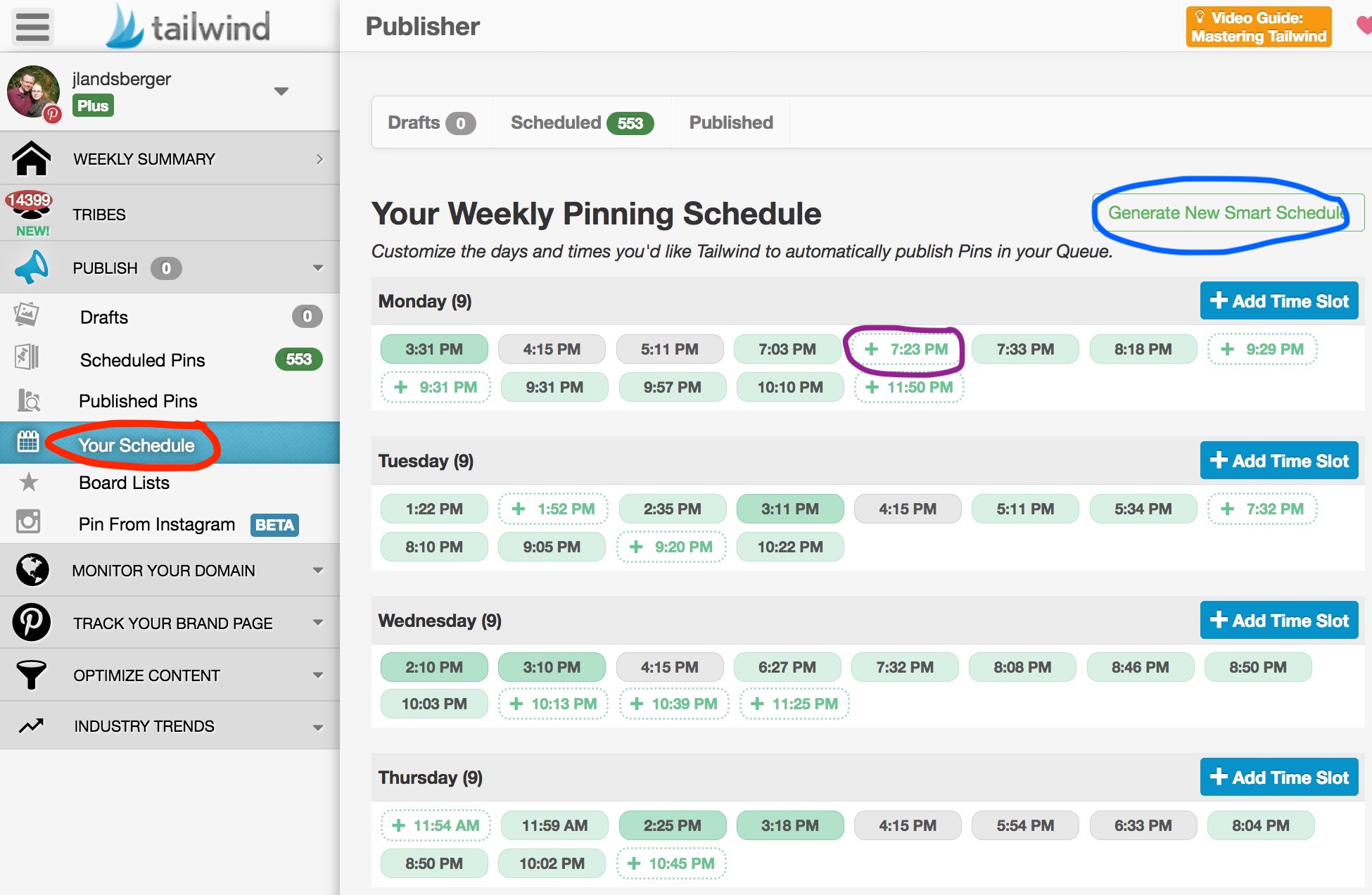Open the hamburger menu icon
Image resolution: width=1372 pixels, height=895 pixels.
(32, 26)
